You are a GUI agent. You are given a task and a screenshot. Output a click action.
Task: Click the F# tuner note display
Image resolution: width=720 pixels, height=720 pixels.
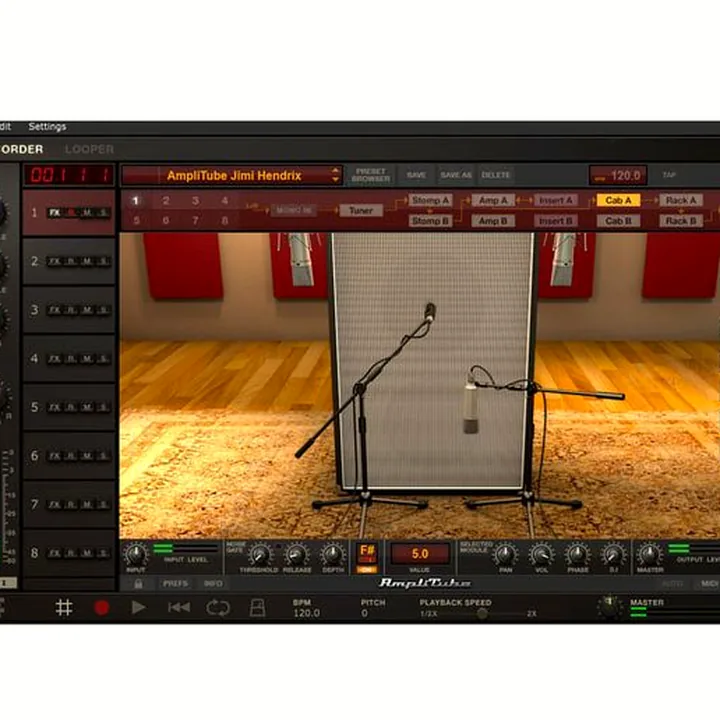click(x=367, y=553)
